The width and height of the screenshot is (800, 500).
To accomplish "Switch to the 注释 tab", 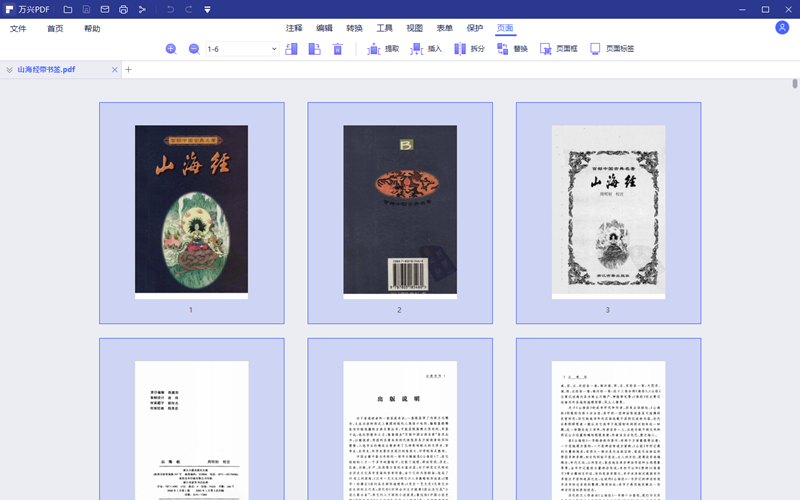I will pos(294,29).
